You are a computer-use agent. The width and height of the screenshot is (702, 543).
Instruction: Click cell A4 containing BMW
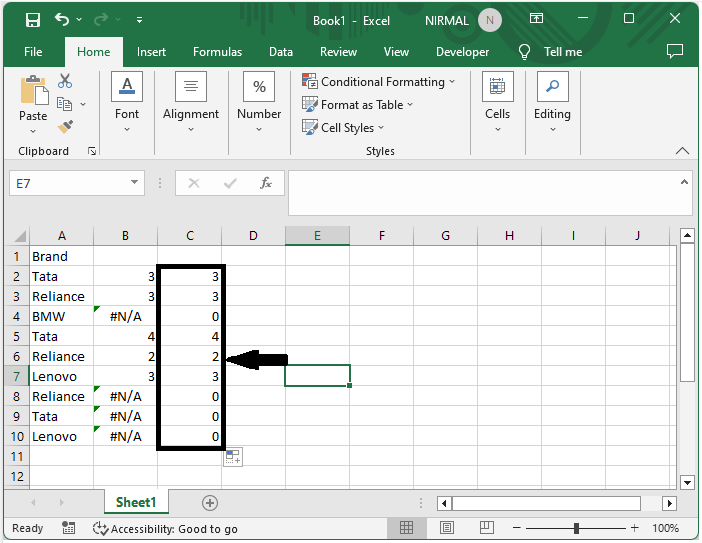tap(62, 316)
